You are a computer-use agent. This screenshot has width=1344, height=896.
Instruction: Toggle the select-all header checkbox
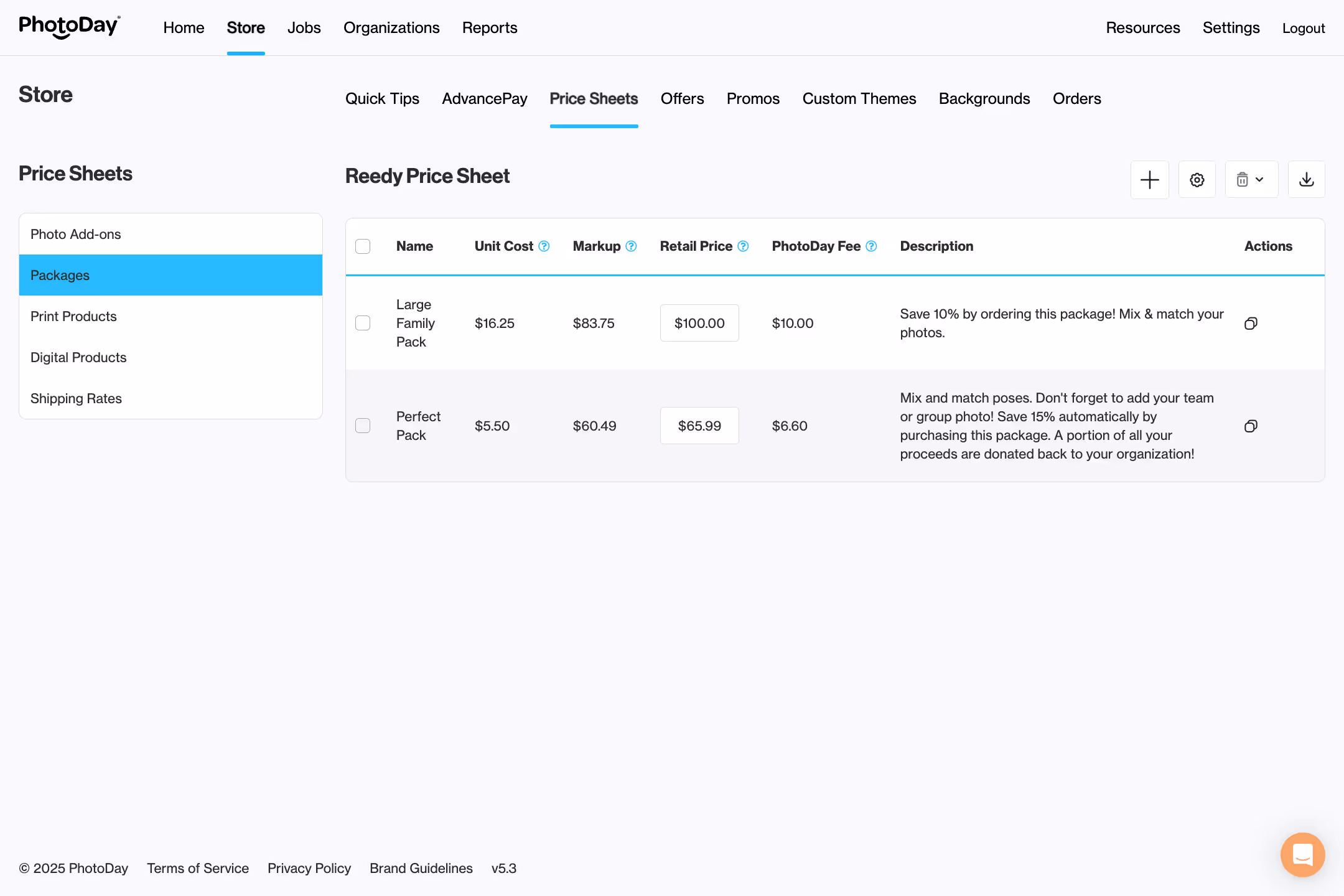(363, 246)
